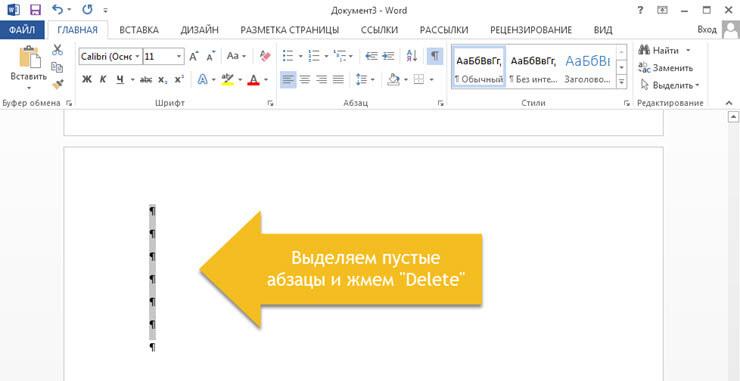
Task: Clear all formatting eraser icon
Action: click(x=265, y=56)
